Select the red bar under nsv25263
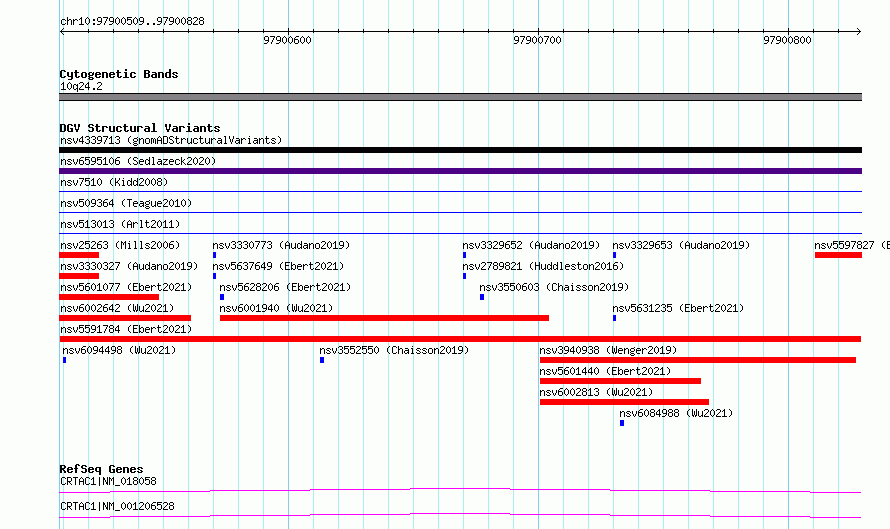 (79, 255)
